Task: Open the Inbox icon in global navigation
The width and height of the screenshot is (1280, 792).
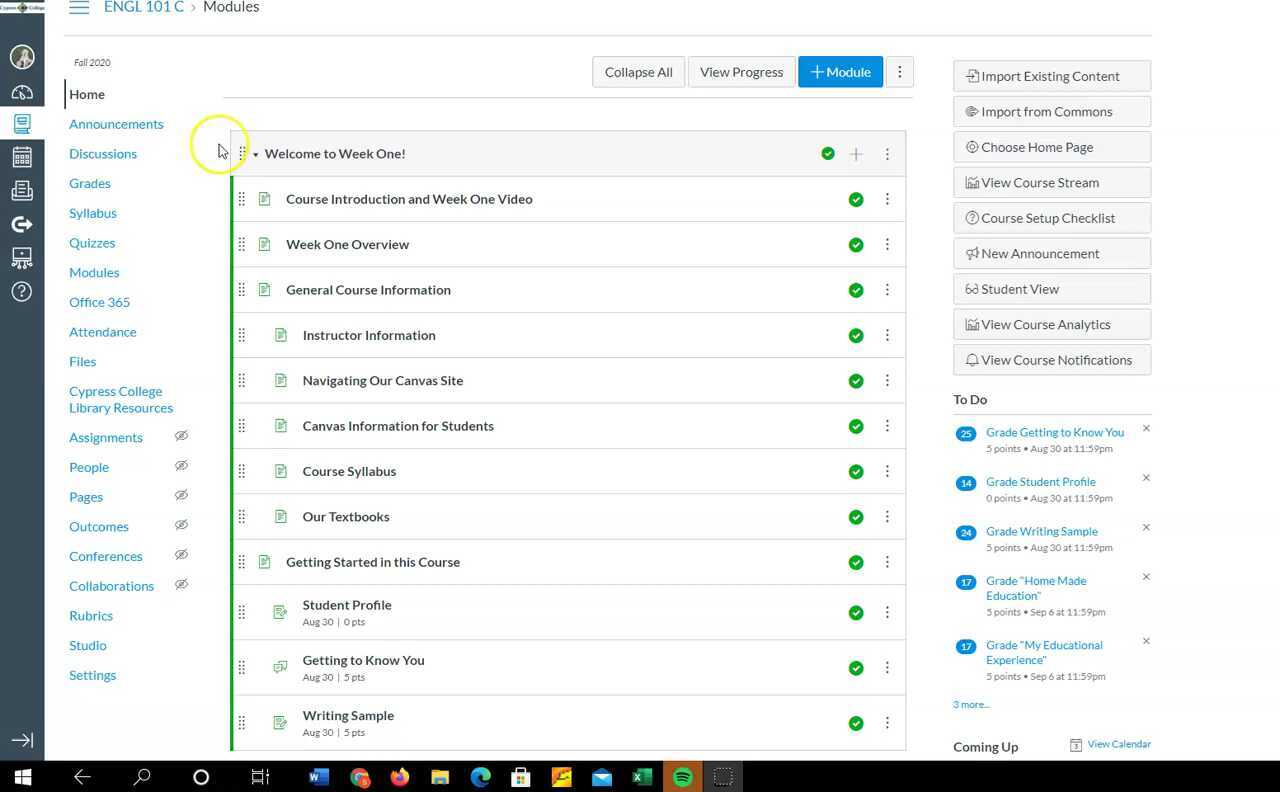Action: [22, 190]
